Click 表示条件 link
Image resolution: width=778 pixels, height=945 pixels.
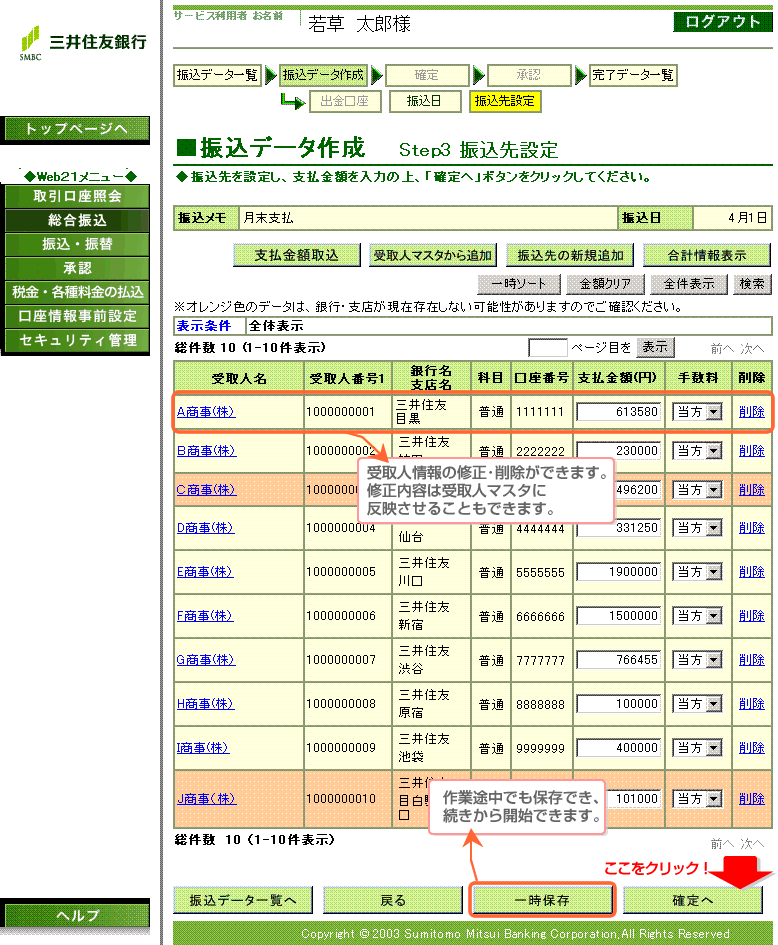204,326
